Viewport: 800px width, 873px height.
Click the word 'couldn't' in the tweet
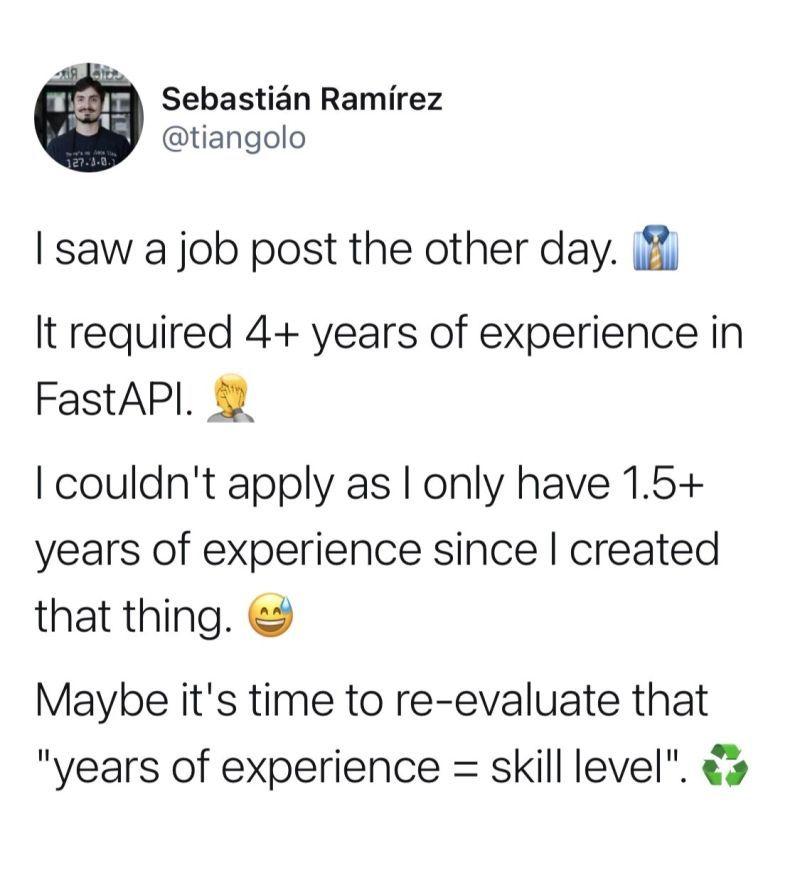coord(138,482)
